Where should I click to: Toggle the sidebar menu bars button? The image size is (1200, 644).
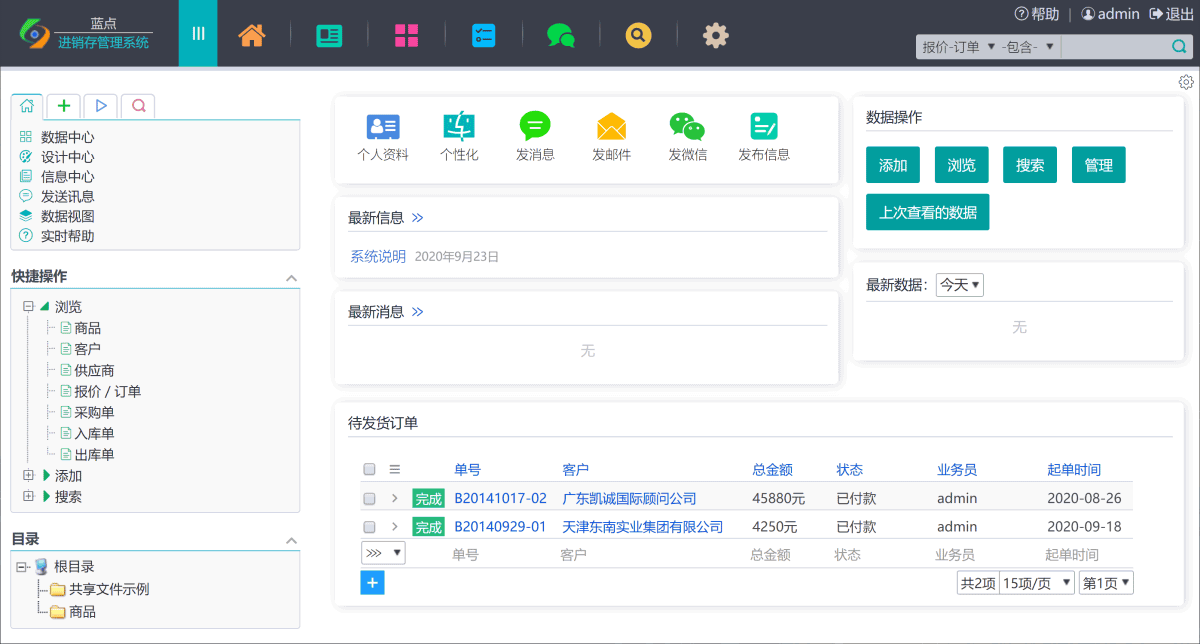click(198, 34)
